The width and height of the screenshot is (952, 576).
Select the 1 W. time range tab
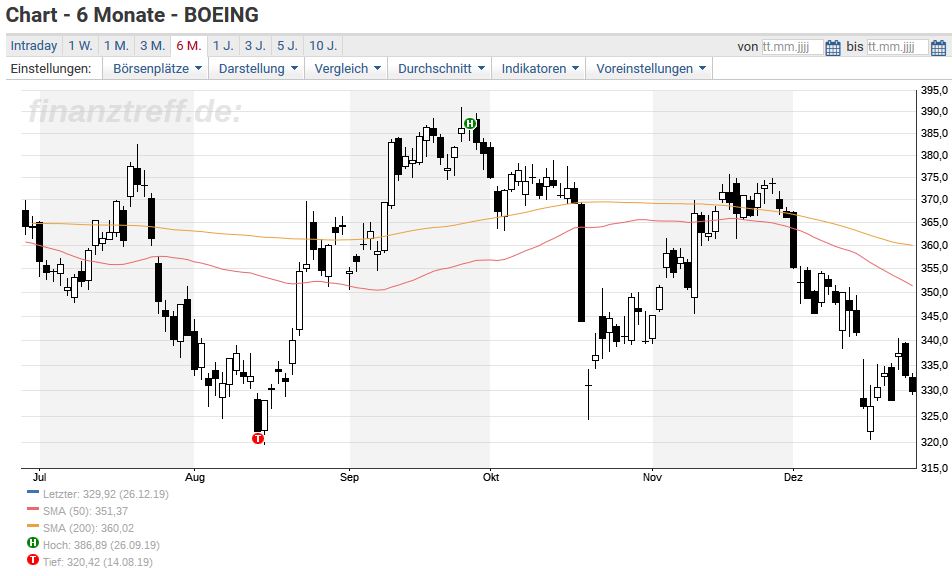pos(80,46)
